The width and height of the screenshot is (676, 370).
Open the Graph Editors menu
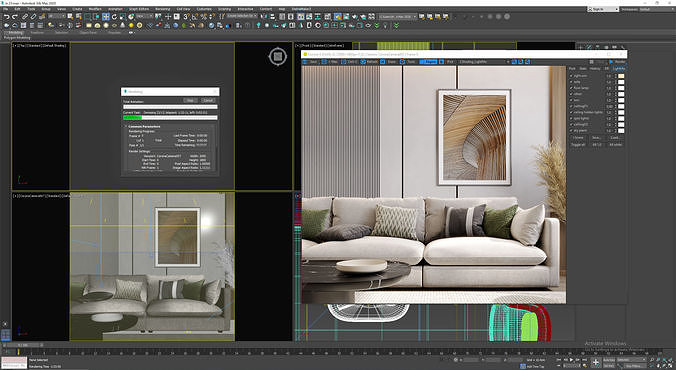(x=139, y=9)
